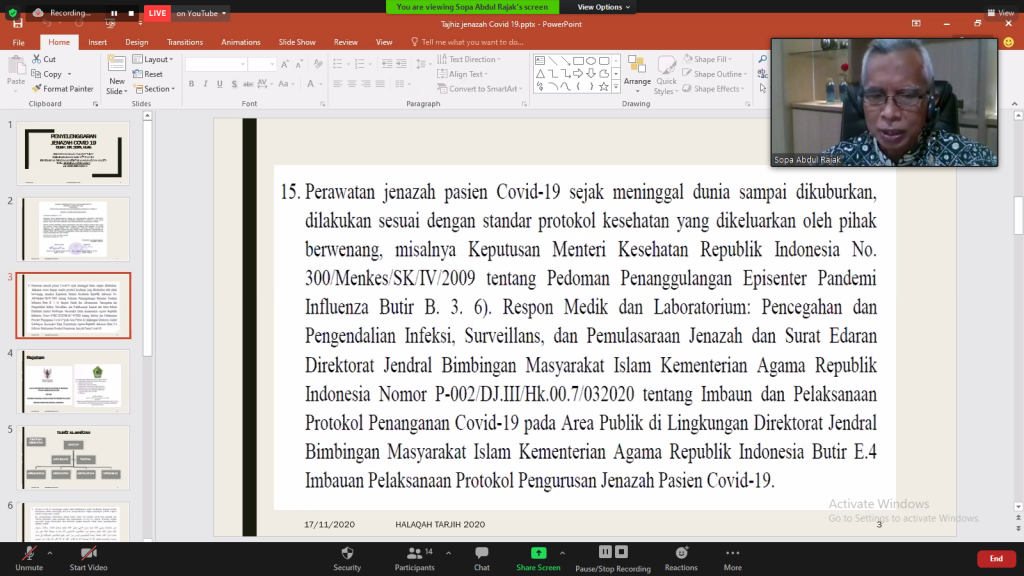
Task: Open the Transitions tab
Action: [x=185, y=42]
